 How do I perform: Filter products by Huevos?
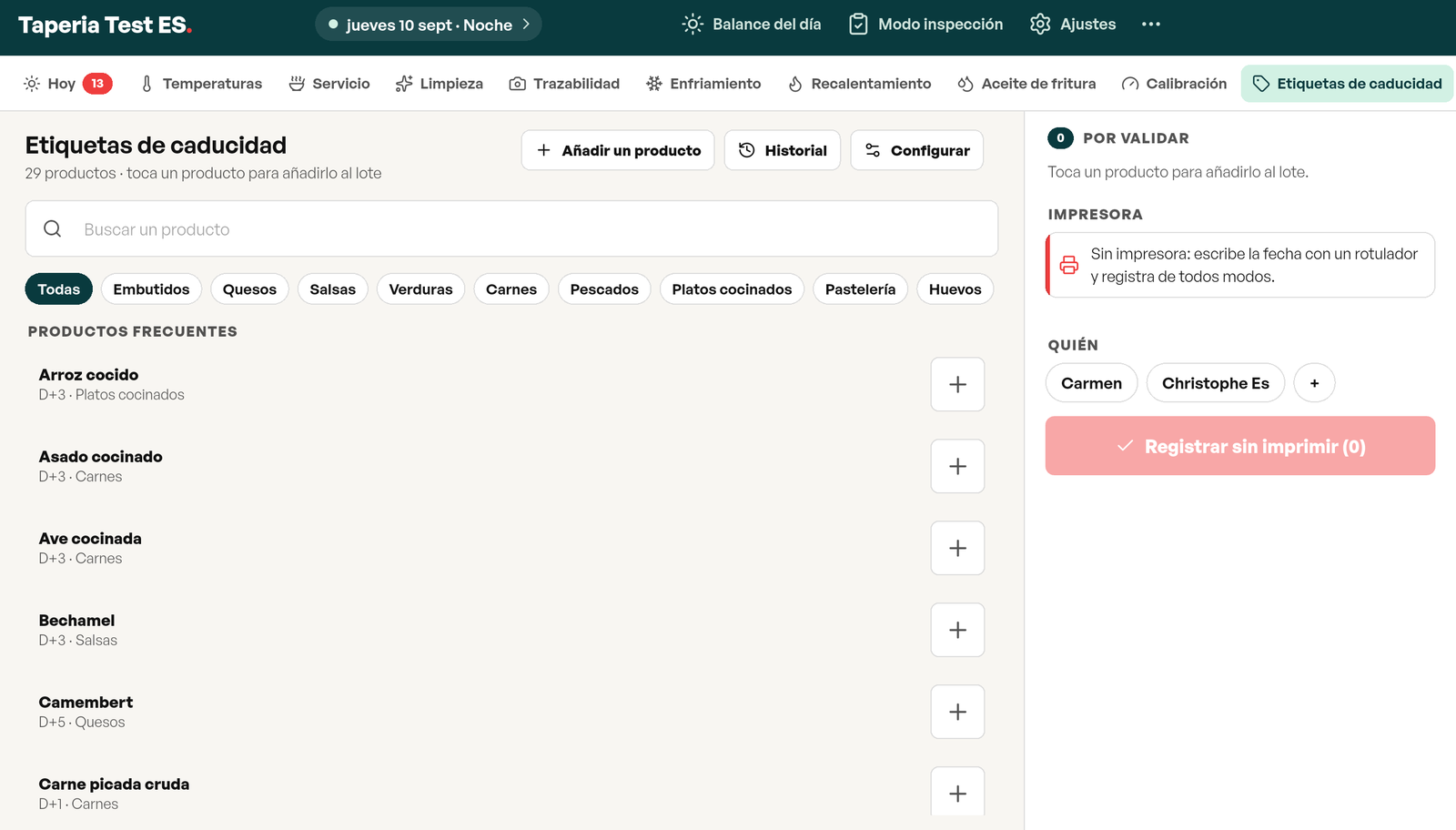[x=955, y=289]
